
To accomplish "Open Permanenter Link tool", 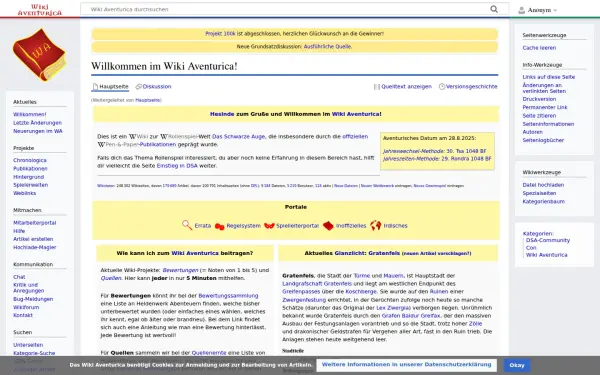I will pos(545,108).
